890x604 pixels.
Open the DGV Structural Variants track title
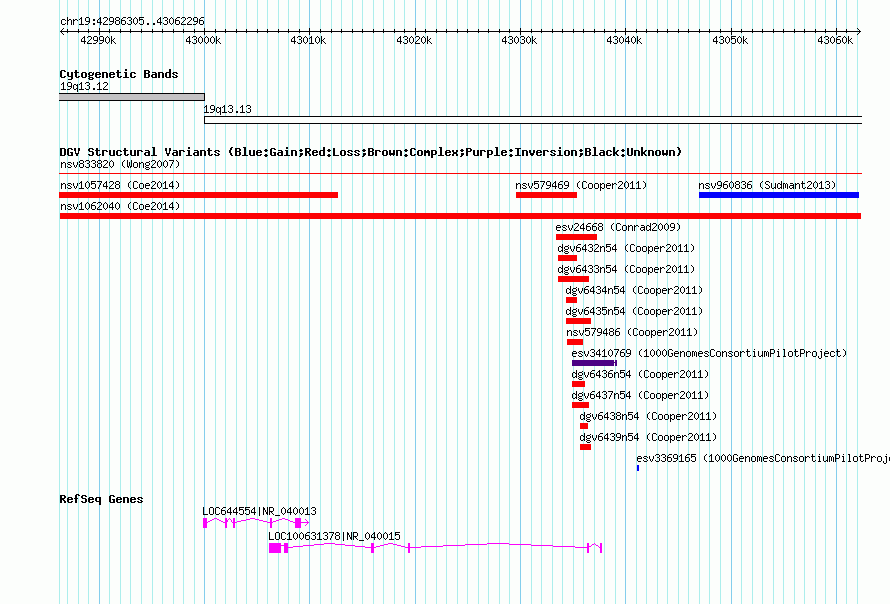coord(371,152)
